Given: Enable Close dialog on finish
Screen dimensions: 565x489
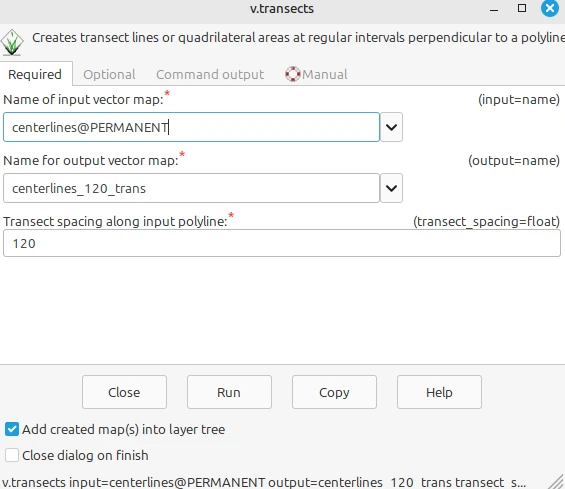Looking at the screenshot, I should coord(12,455).
